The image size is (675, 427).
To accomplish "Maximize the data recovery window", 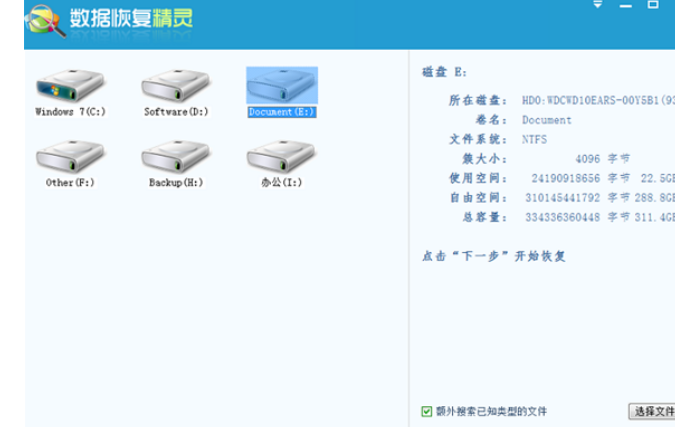I will click(653, 5).
